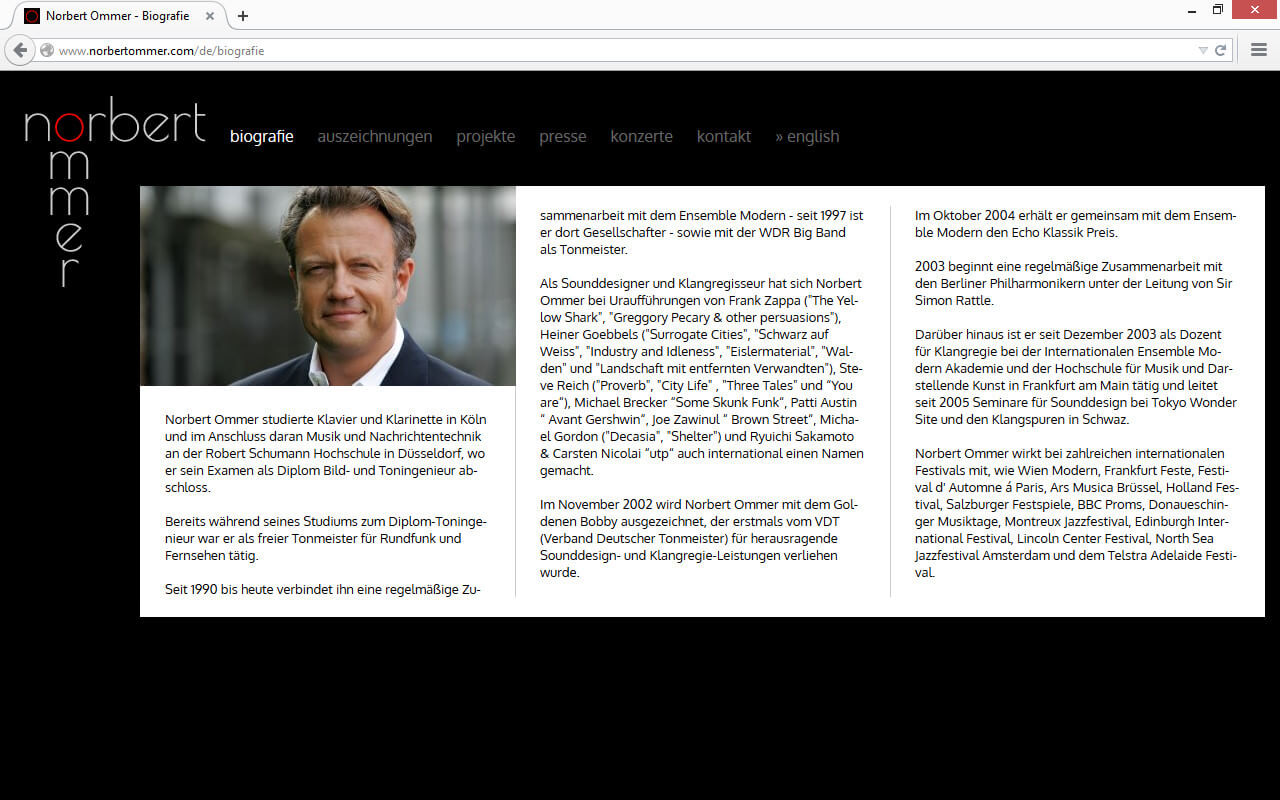Screen dimensions: 1280x800
Task: Click the paragraph starting 'Norbert Ommer studierte Klavier'
Action: pos(328,453)
